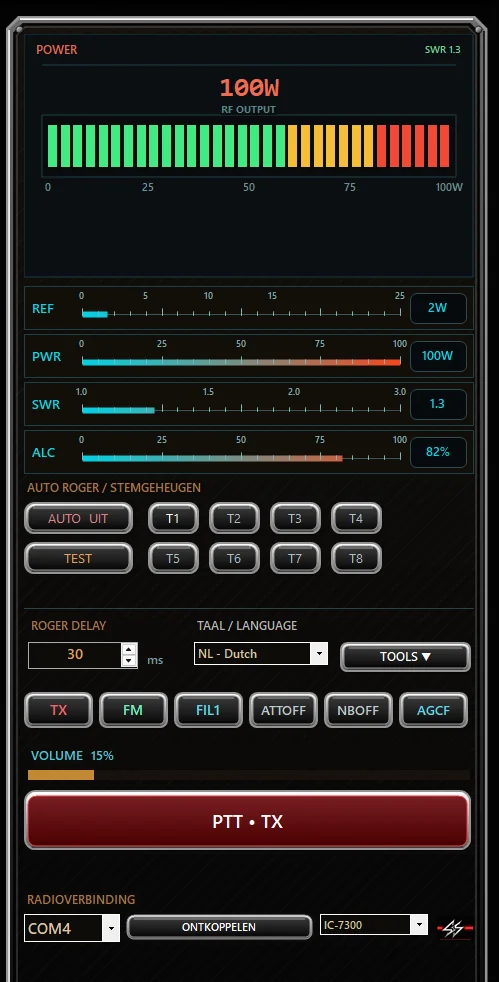Play voice memory T7
The width and height of the screenshot is (499, 982).
pyautogui.click(x=295, y=558)
